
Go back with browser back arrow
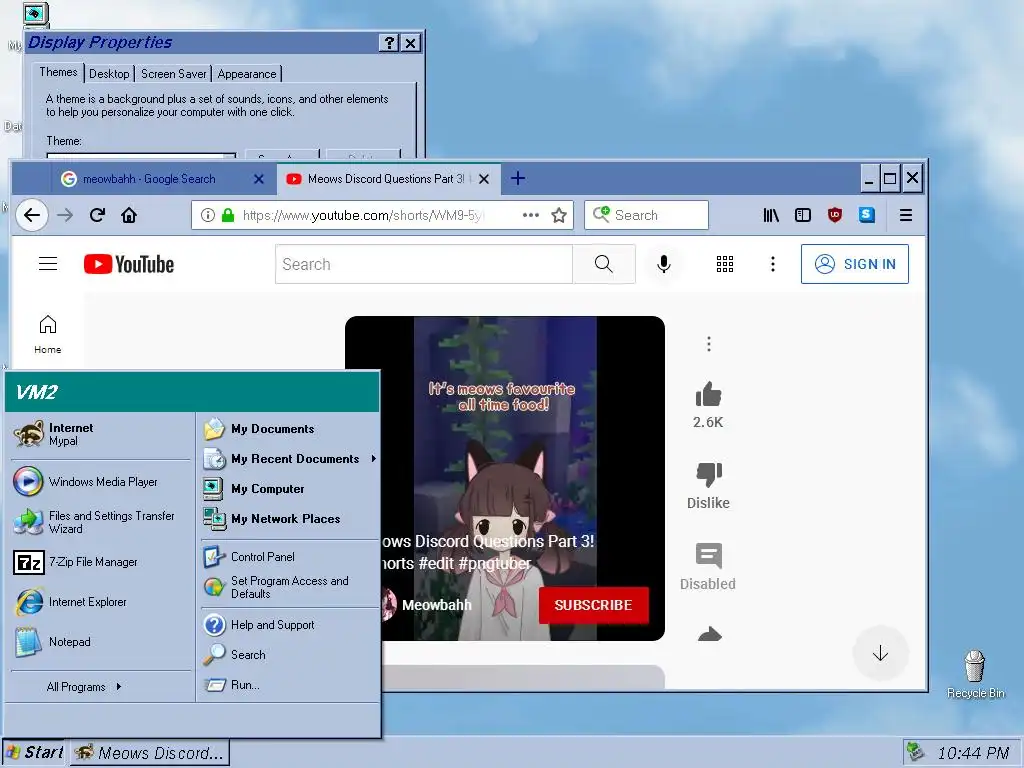[x=31, y=216]
